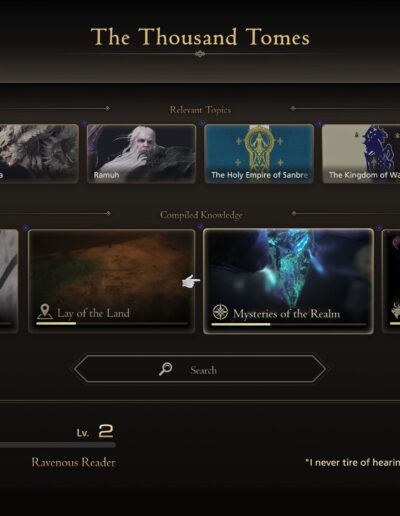Click the magnifying glass search icon
Viewport: 400px width, 516px height.
(165, 369)
